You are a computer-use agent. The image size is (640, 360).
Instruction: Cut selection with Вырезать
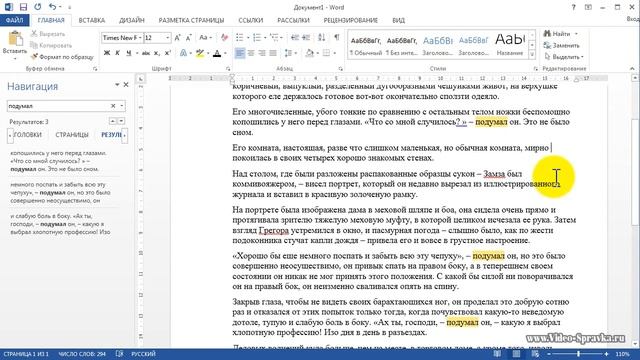48,34
